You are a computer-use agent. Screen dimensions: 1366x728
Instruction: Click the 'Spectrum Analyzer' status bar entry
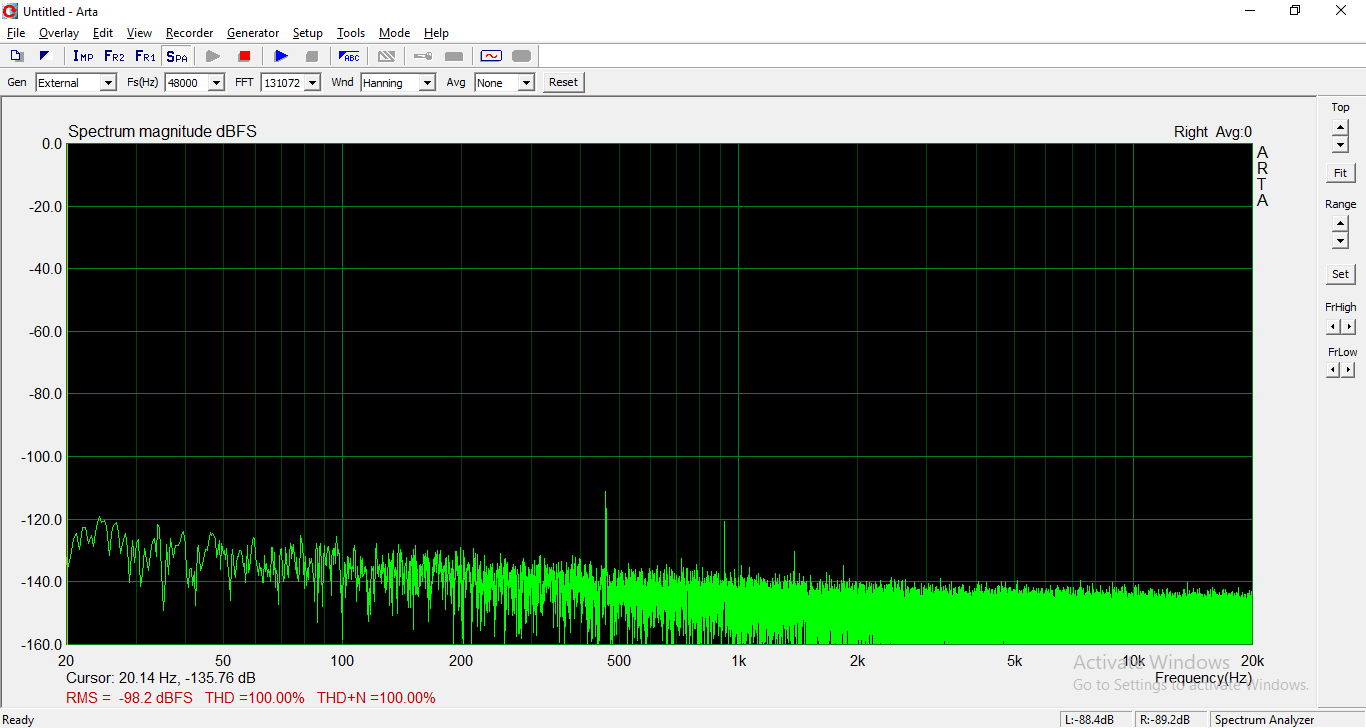(x=1264, y=720)
